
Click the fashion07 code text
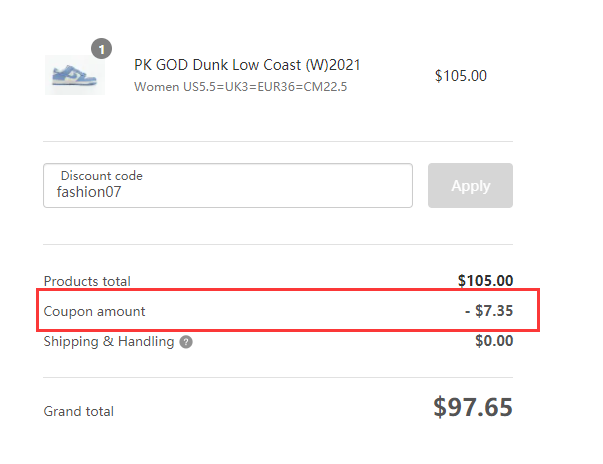coord(89,192)
